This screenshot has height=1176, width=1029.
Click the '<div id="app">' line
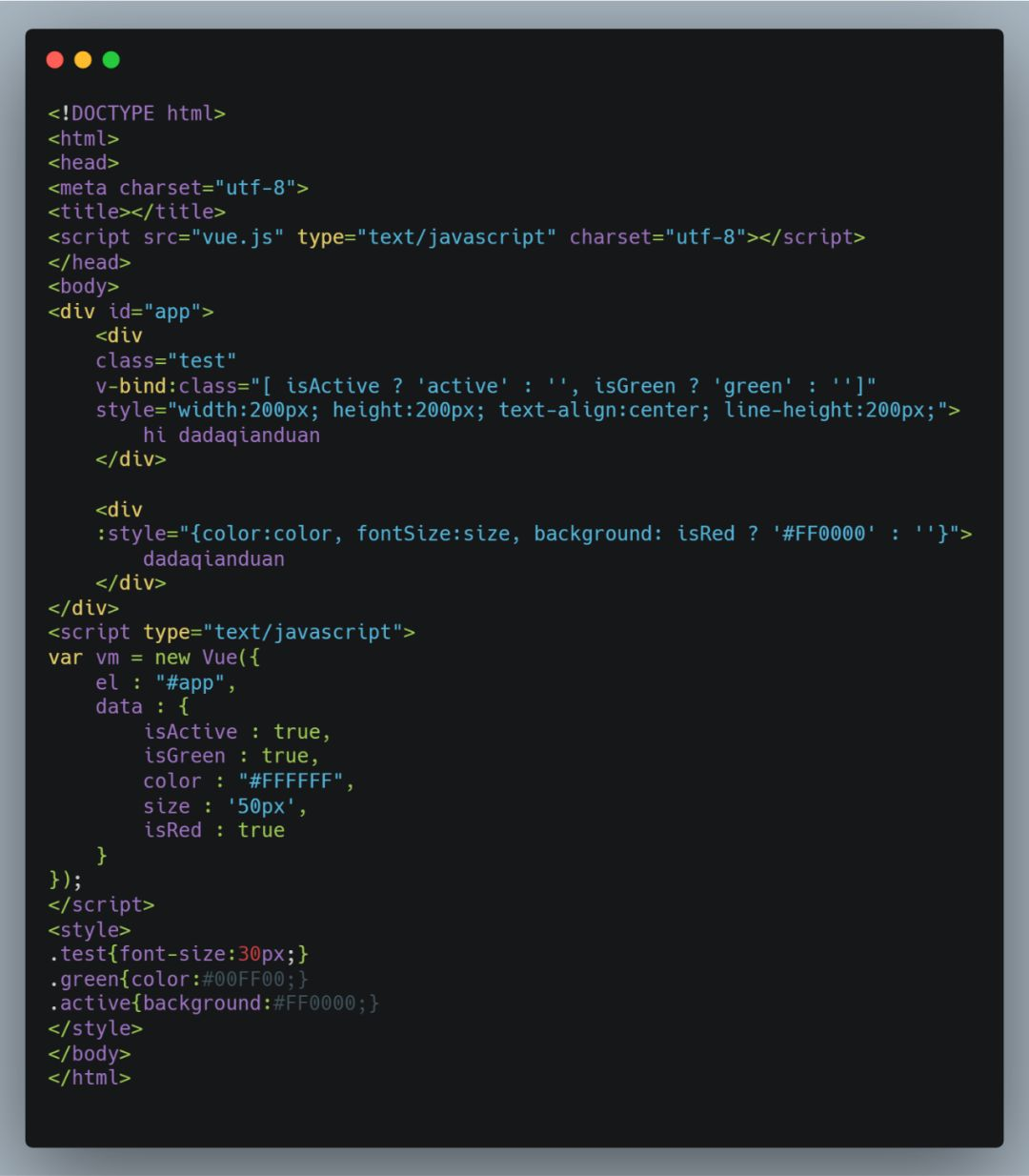point(131,312)
